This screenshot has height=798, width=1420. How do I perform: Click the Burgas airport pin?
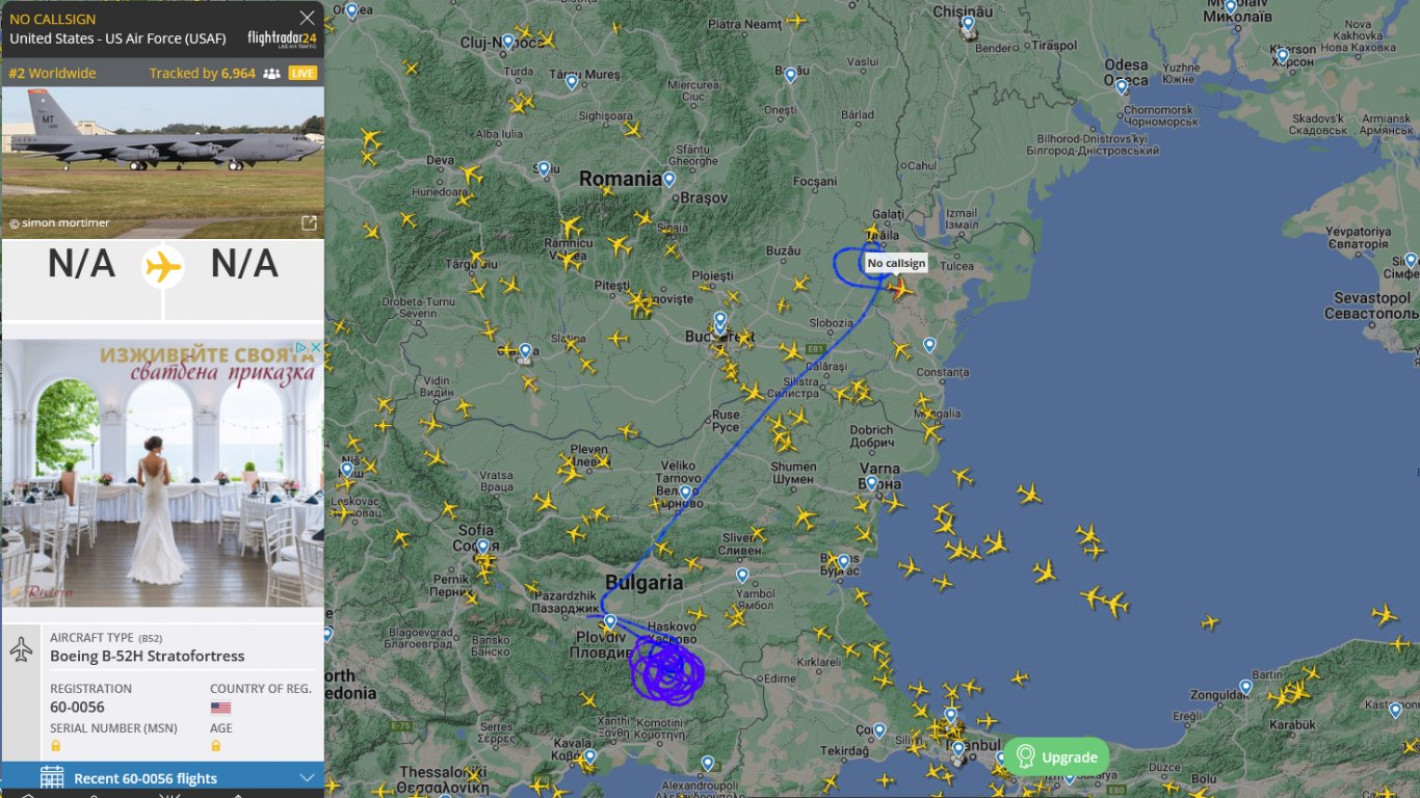[843, 564]
